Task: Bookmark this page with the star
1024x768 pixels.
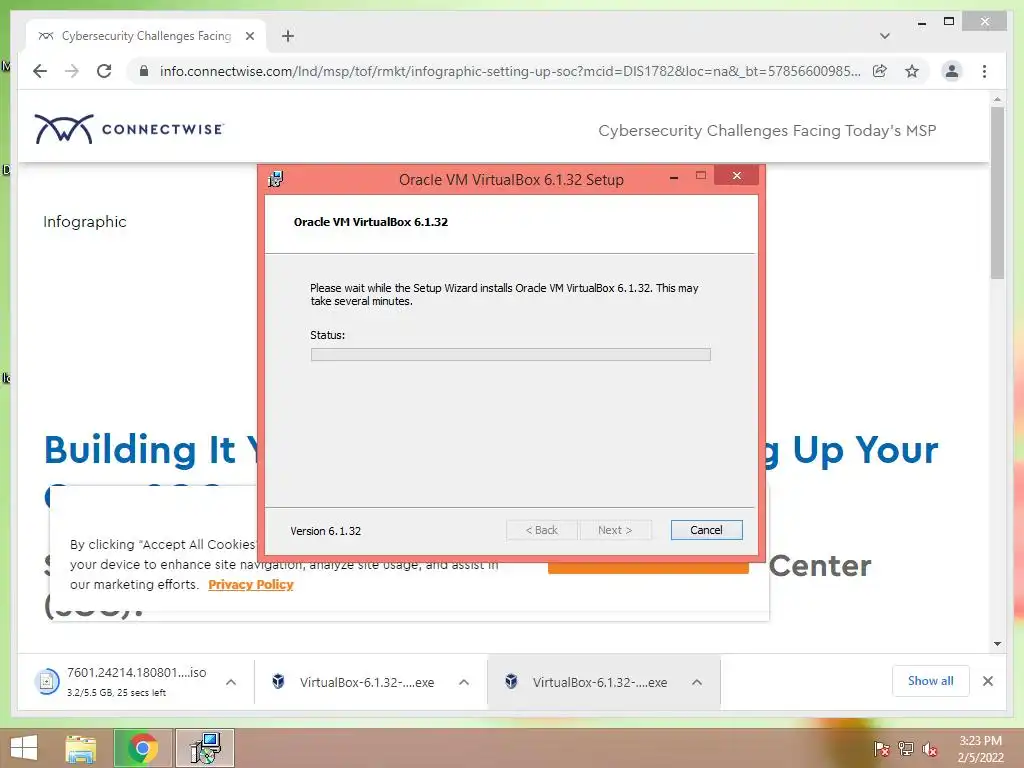Action: tap(912, 71)
